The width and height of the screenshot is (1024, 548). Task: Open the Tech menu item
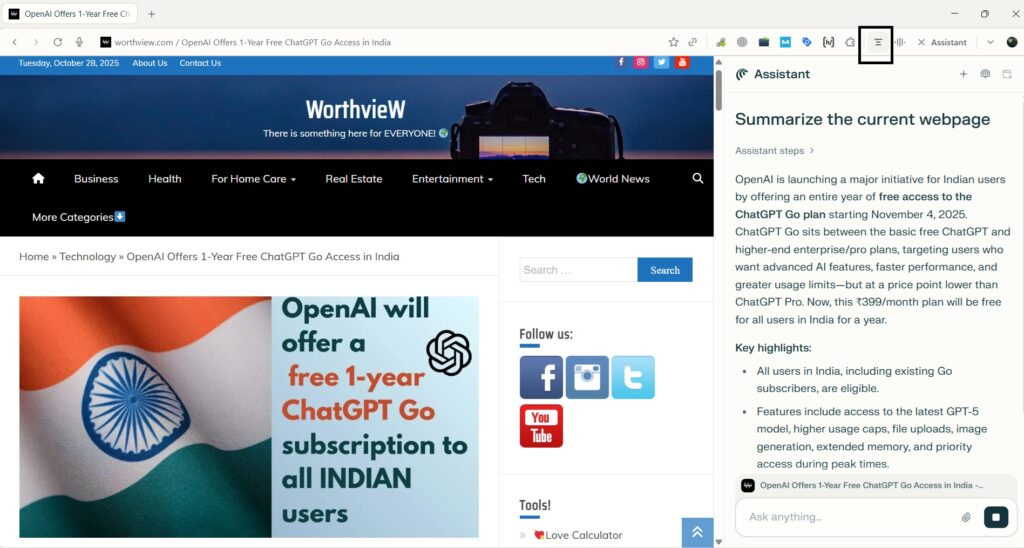(x=534, y=178)
